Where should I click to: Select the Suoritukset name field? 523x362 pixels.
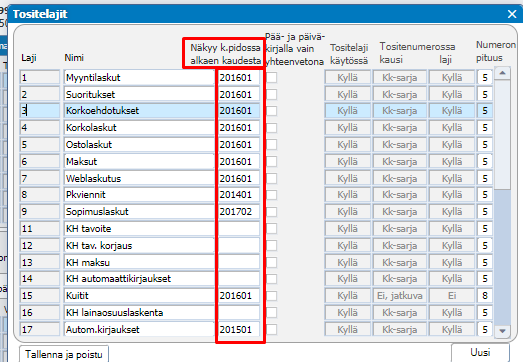tap(139, 94)
